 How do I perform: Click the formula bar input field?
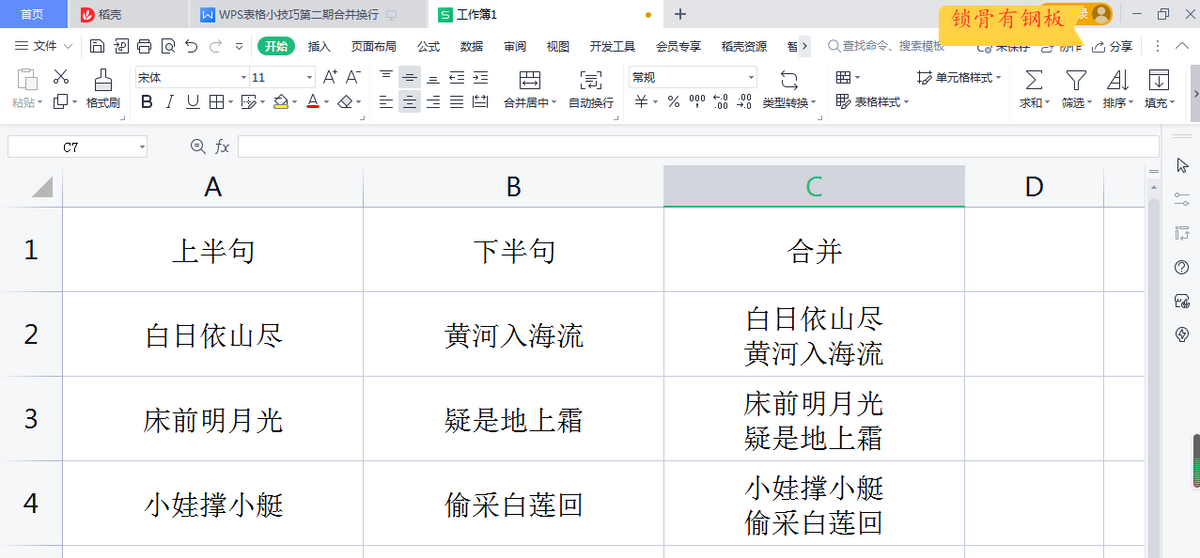click(697, 147)
